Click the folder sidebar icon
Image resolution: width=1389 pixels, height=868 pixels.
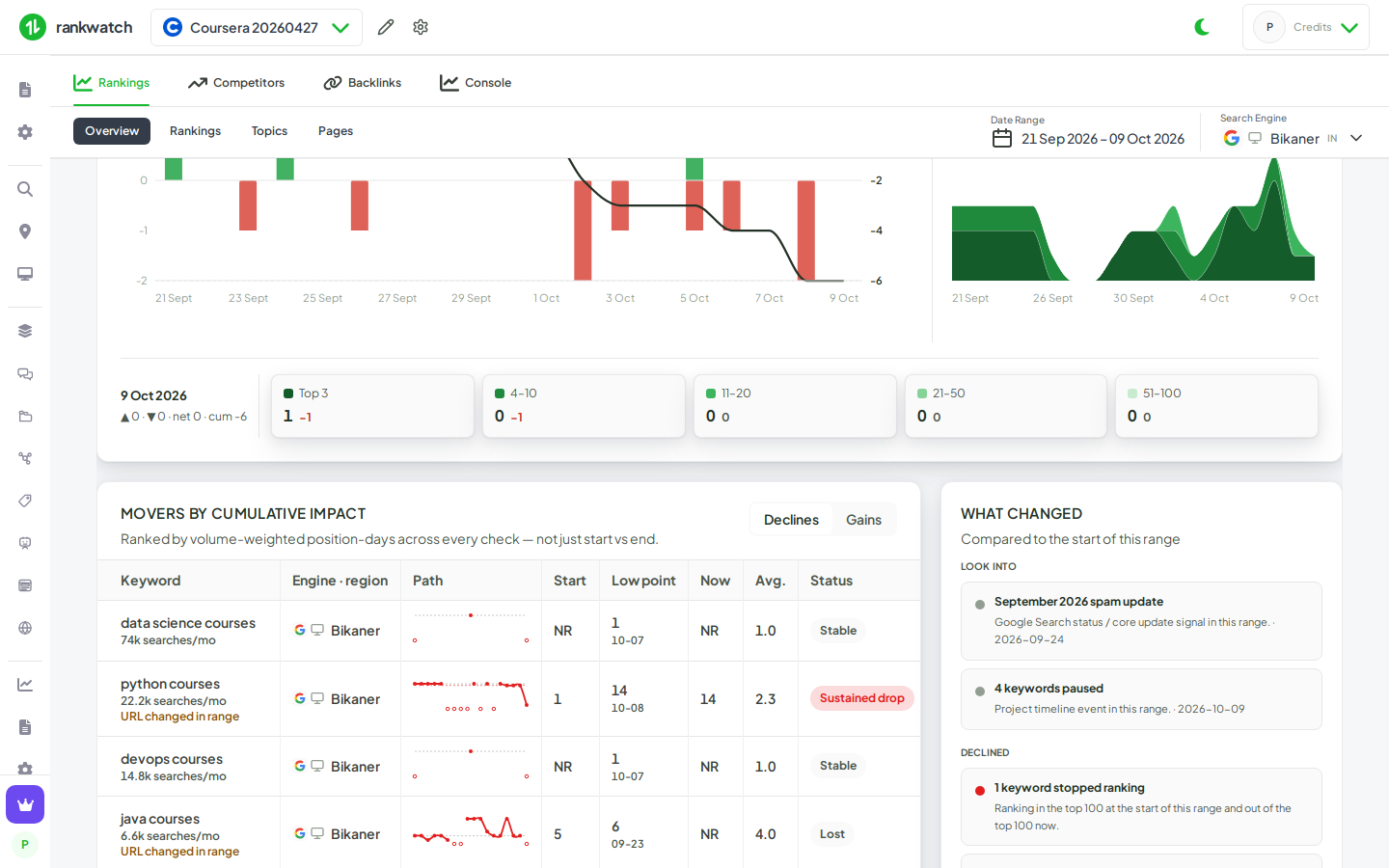tap(25, 416)
